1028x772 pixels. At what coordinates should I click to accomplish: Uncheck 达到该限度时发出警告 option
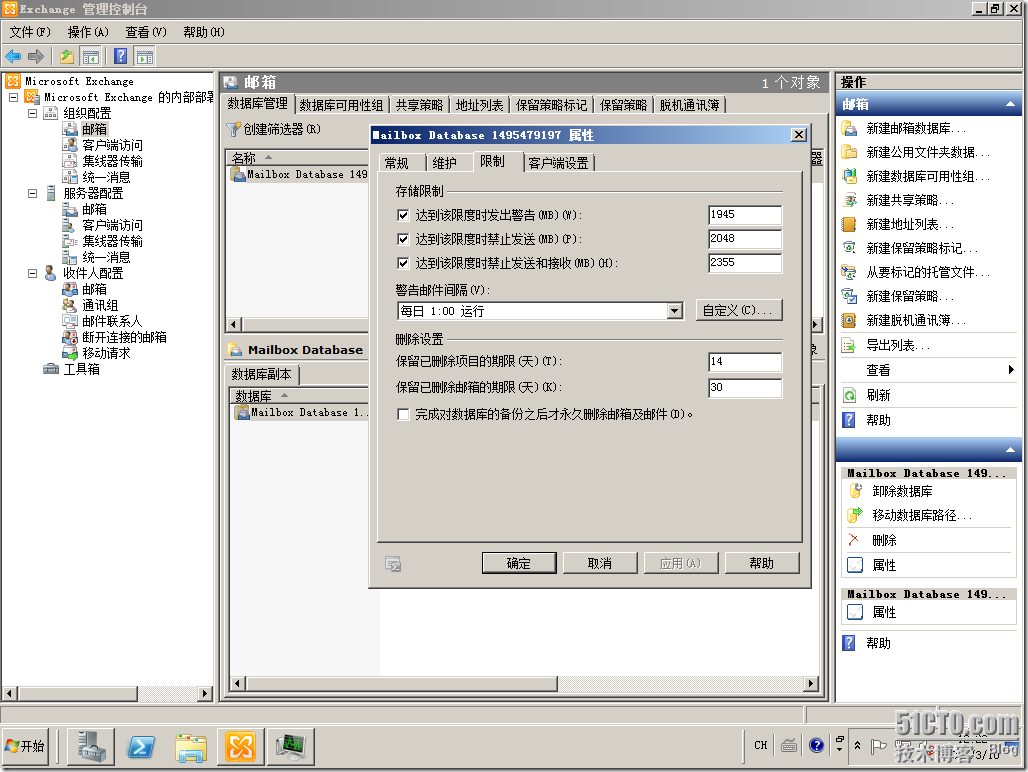pos(404,214)
